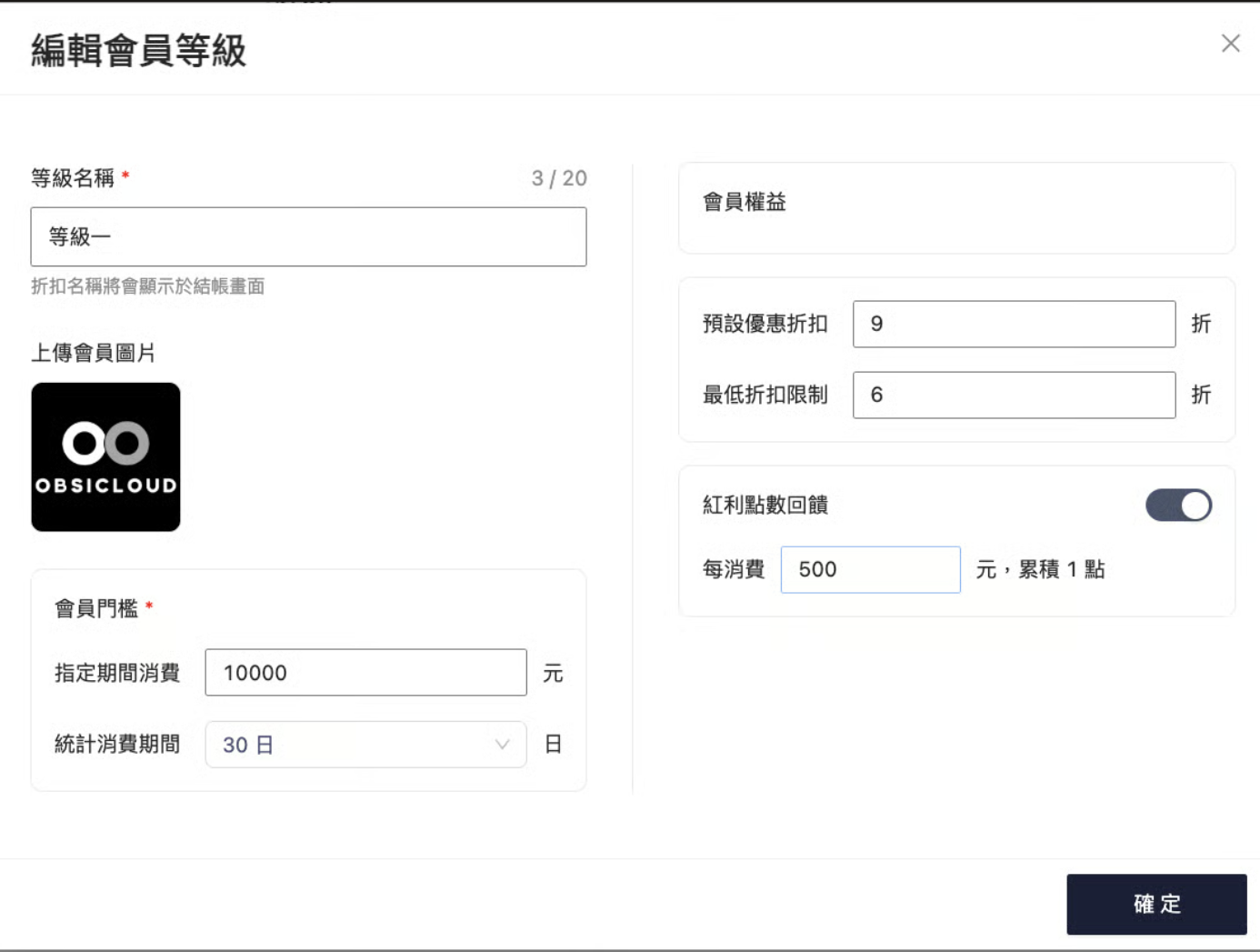Focus the 指定期間消費 amount field
This screenshot has height=952, width=1260.
point(365,673)
